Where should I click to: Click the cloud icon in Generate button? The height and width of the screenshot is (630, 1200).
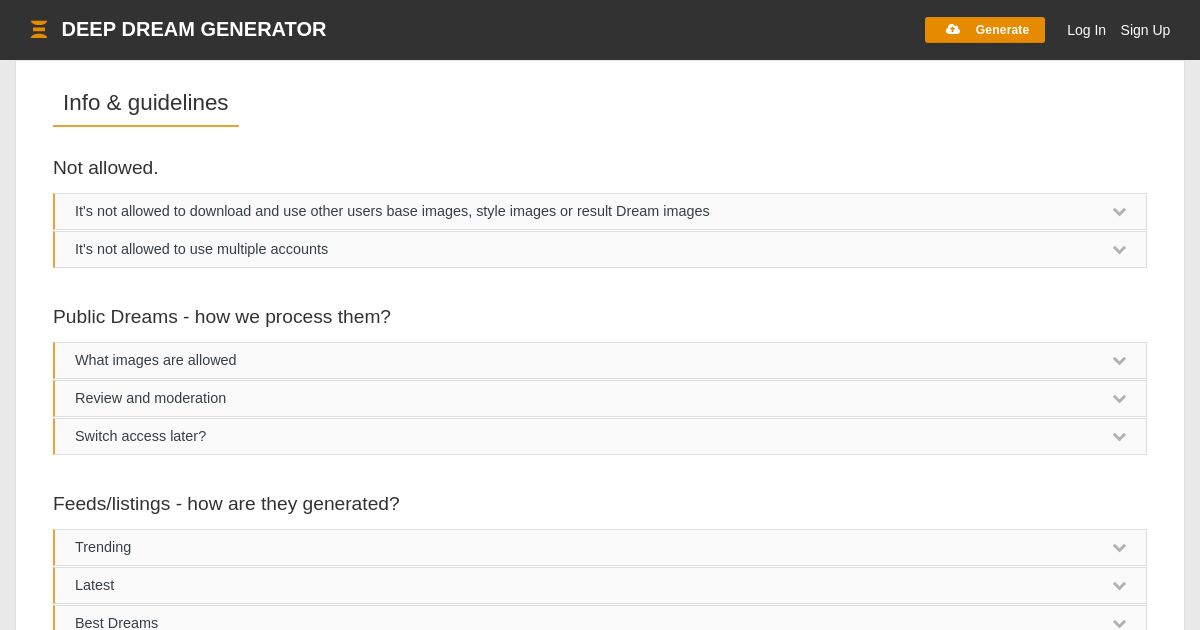click(x=953, y=30)
